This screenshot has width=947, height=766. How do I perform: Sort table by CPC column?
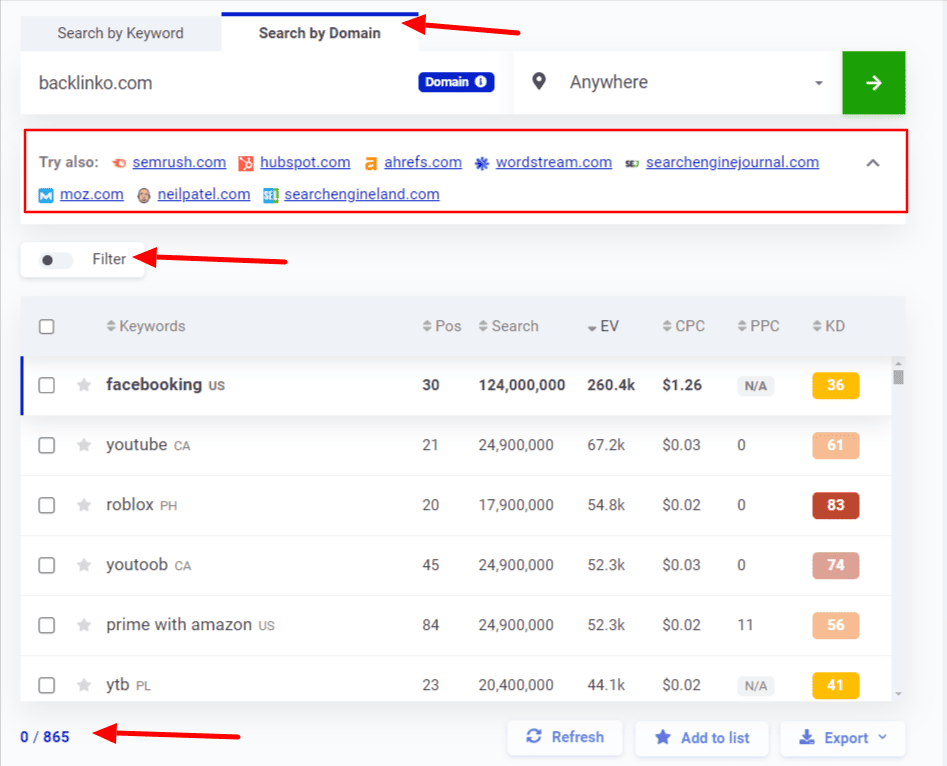(684, 326)
